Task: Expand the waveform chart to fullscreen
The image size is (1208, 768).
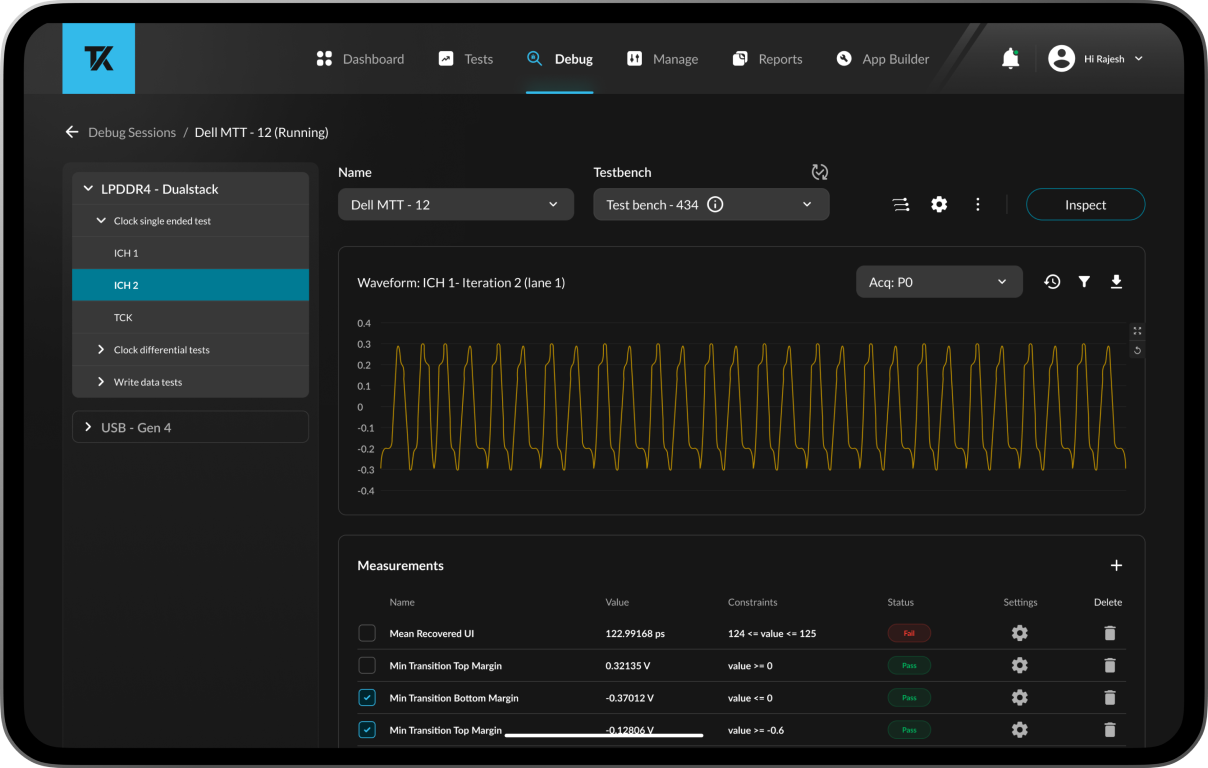Action: 1136,330
